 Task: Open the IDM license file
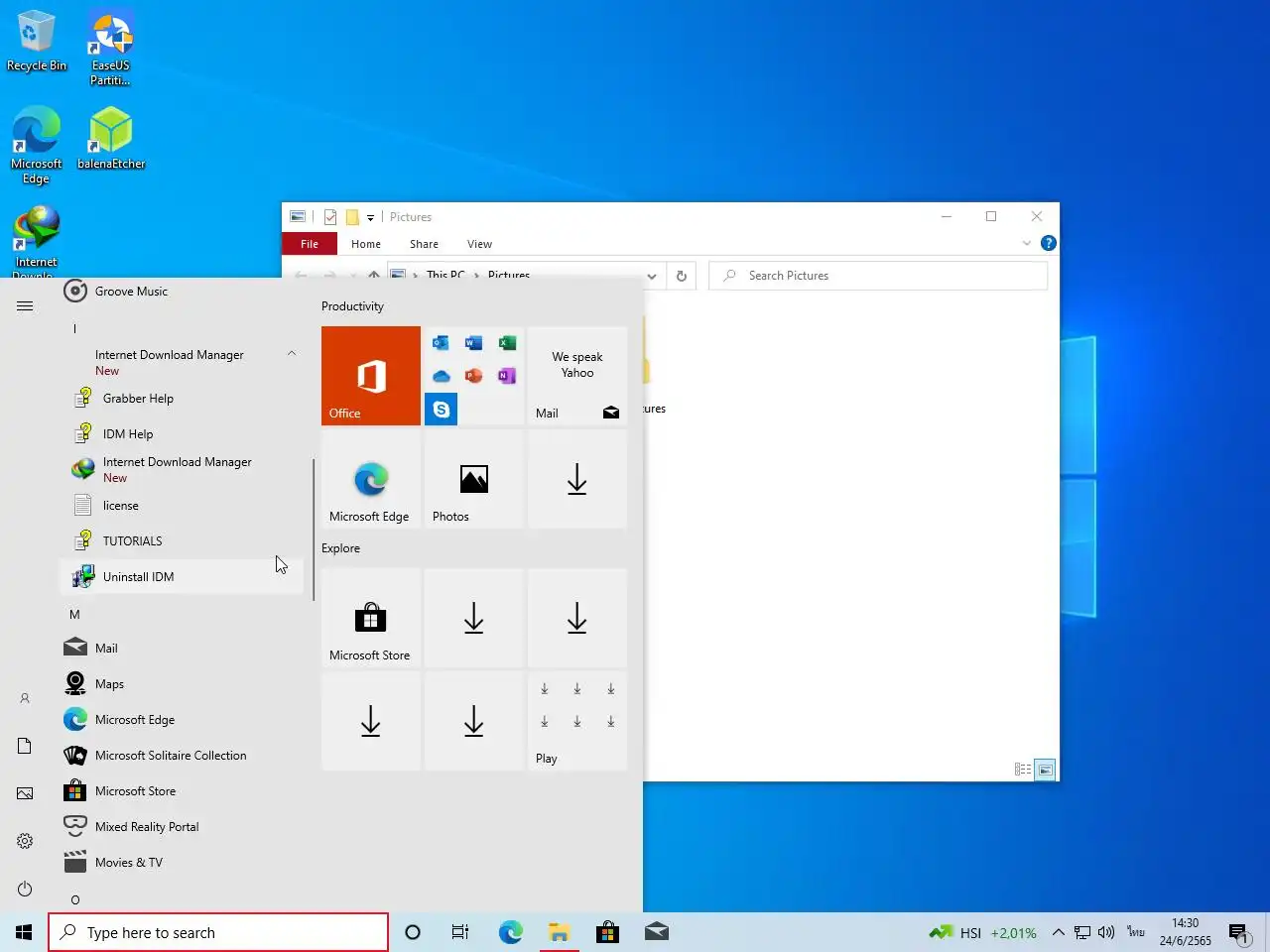click(x=182, y=505)
